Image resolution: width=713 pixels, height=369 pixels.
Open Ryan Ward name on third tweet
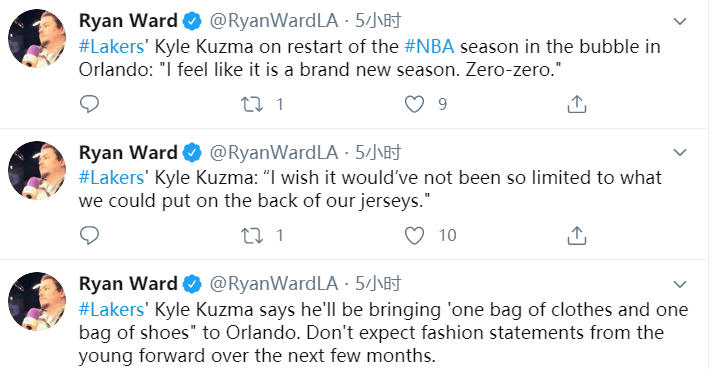[128, 284]
